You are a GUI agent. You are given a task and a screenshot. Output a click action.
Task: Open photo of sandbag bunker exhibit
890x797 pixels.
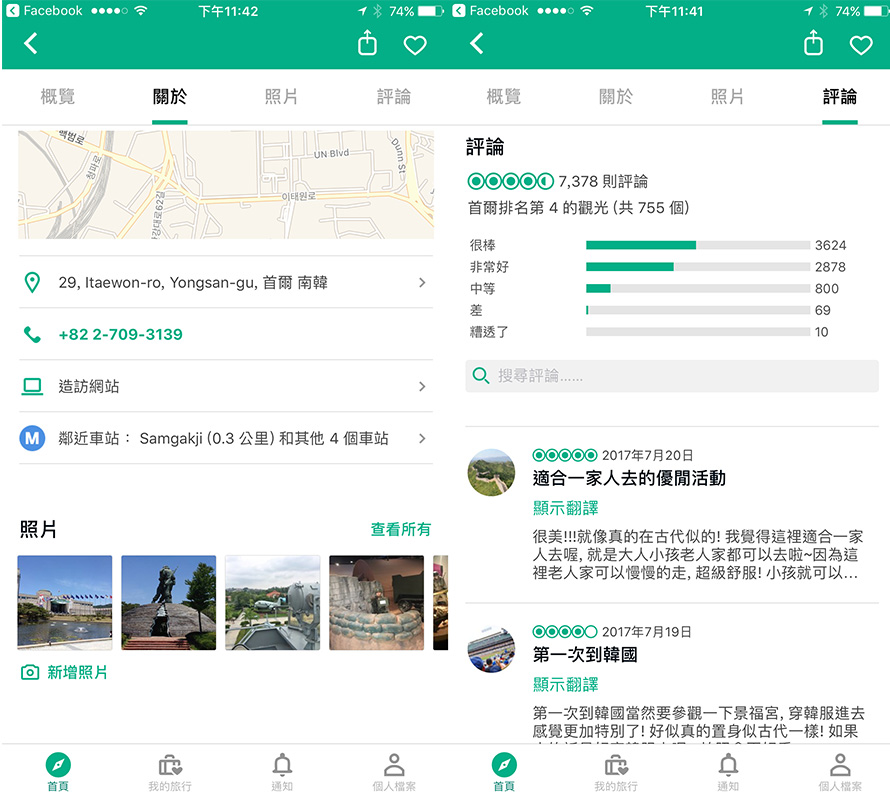[376, 603]
